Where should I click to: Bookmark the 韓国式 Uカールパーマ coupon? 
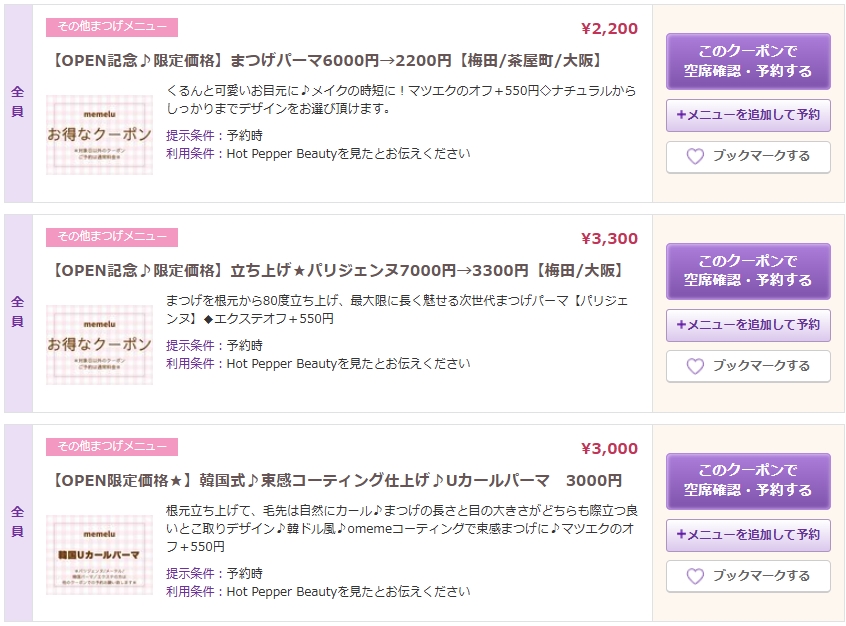coord(748,576)
